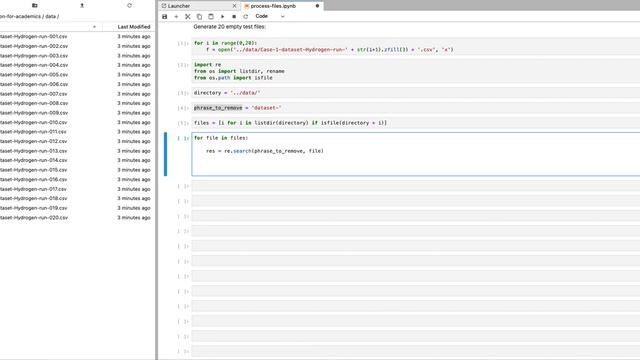640x360 pixels.
Task: Click the unsaved dot on process-files.ipynb tab
Action: pos(317,6)
